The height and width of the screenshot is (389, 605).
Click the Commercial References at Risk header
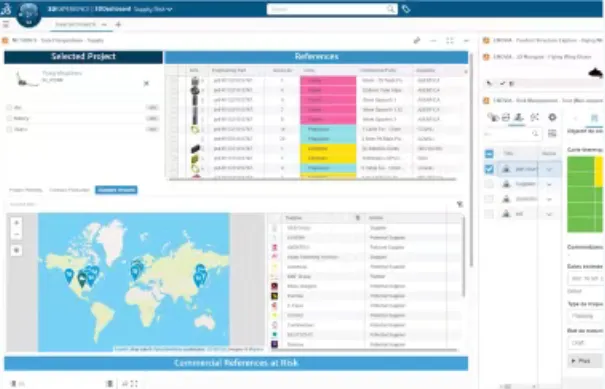click(x=236, y=363)
